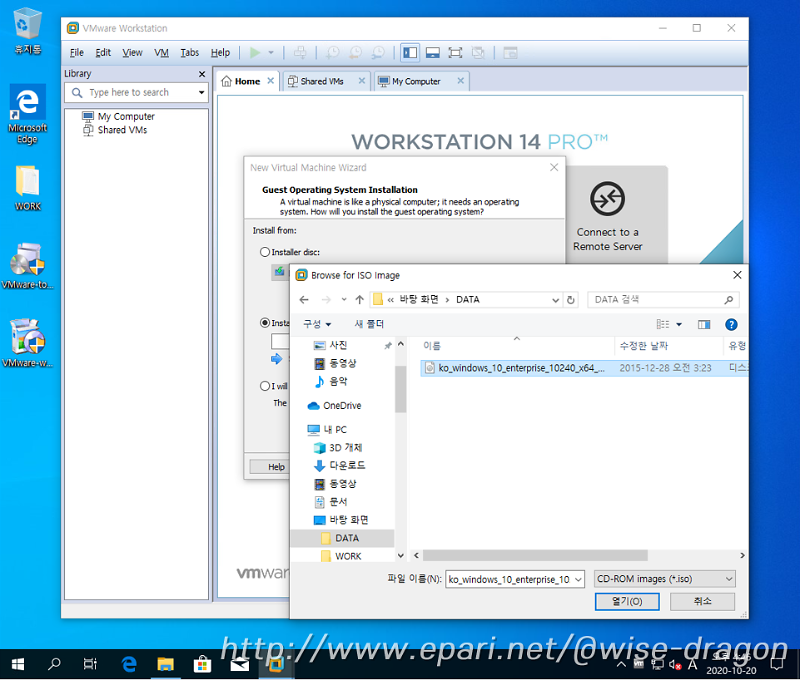Click the revert to snapshot toolbar icon

pyautogui.click(x=356, y=53)
